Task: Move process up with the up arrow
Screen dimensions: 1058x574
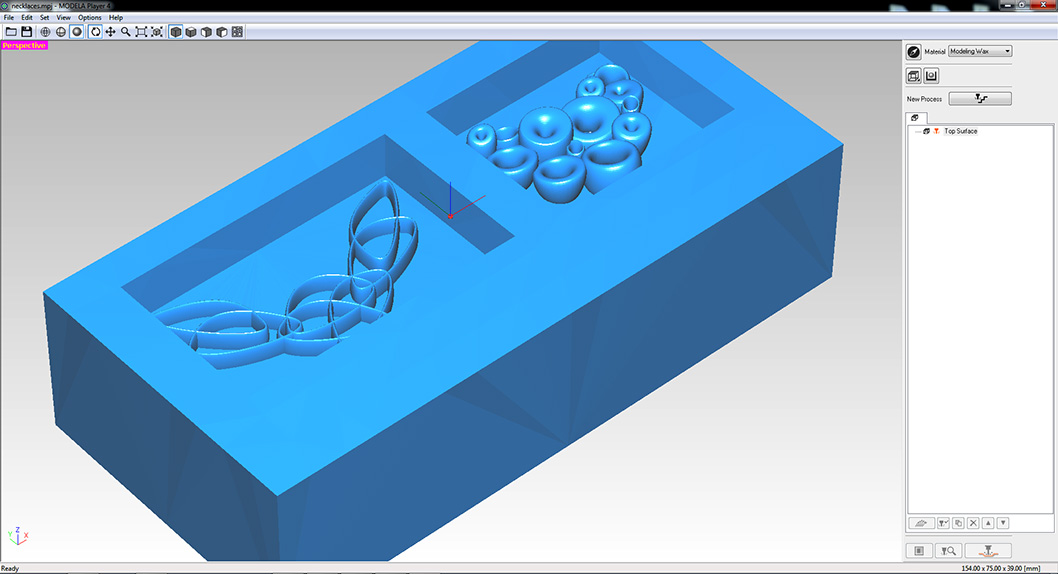Action: pos(988,523)
